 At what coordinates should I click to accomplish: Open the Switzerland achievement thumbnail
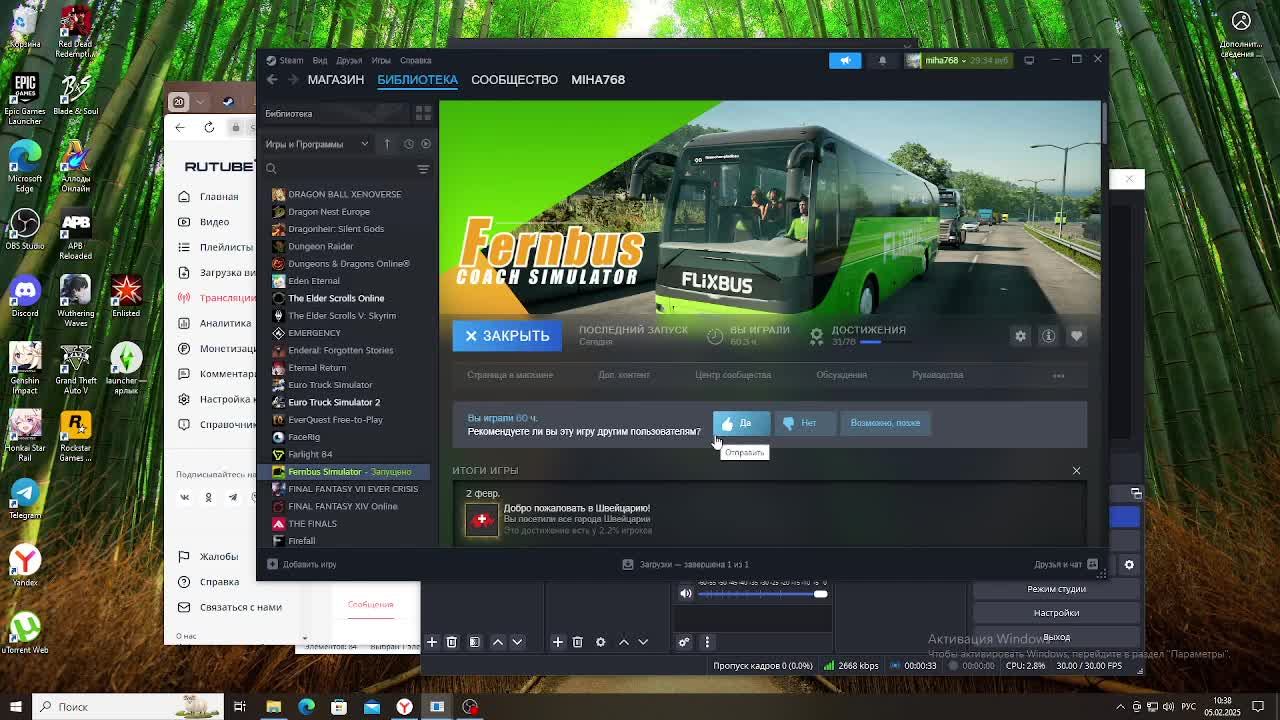(482, 520)
